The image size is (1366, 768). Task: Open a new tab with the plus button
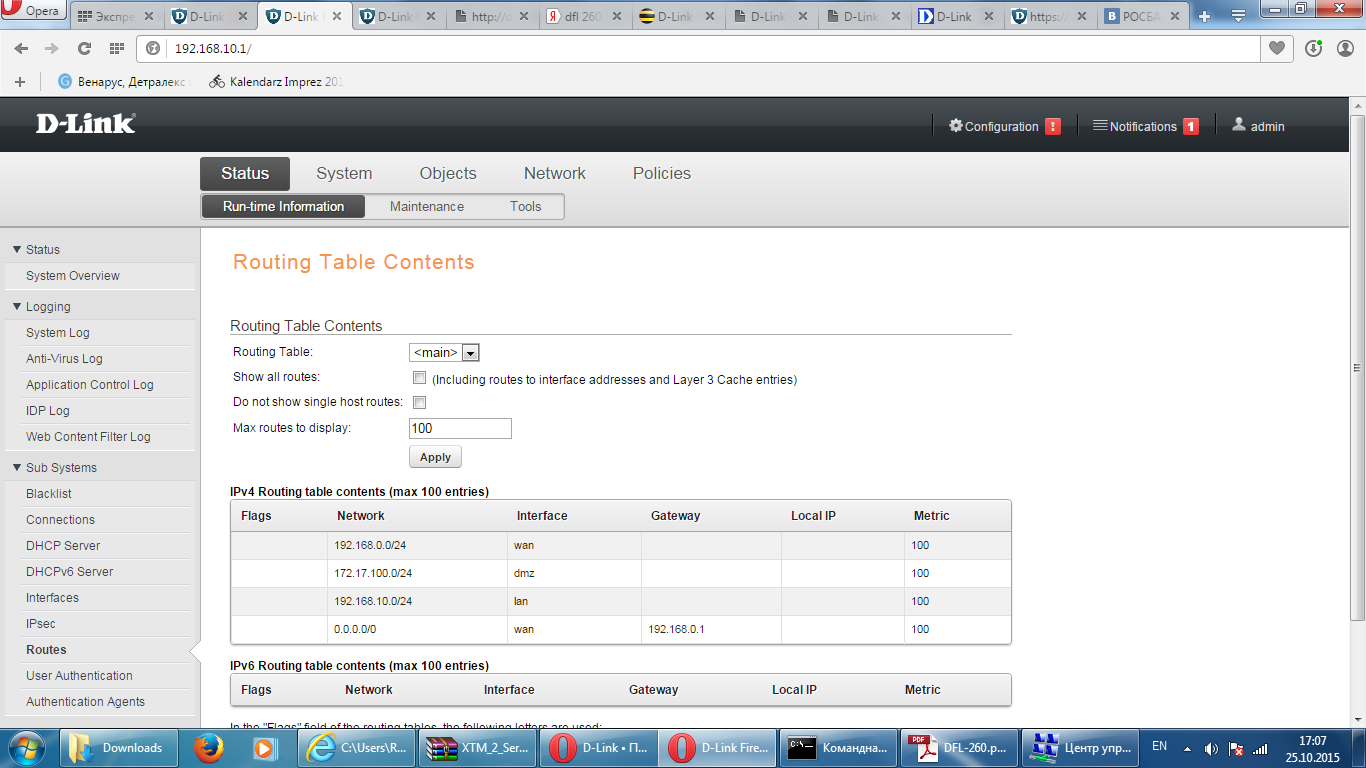1204,17
